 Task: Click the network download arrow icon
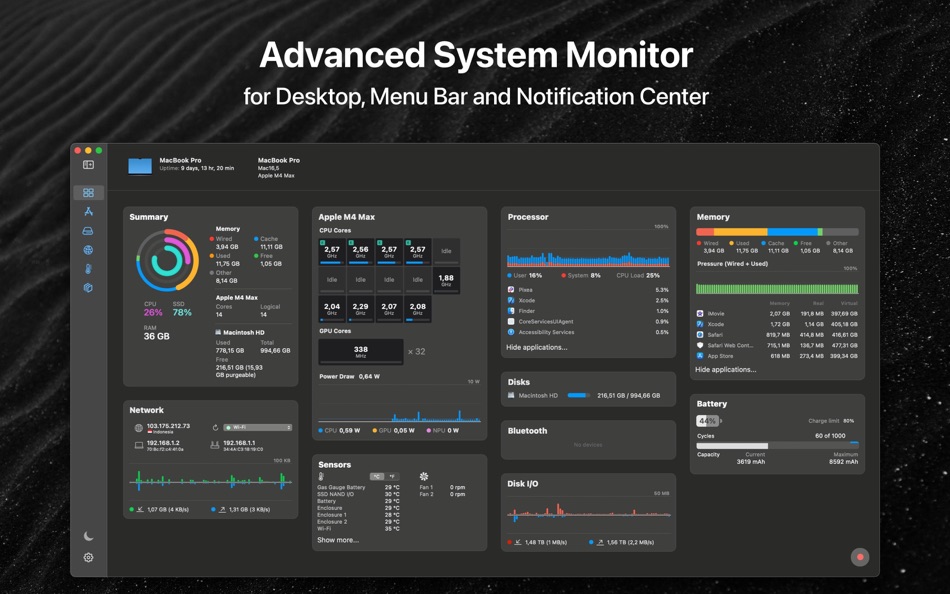point(141,509)
